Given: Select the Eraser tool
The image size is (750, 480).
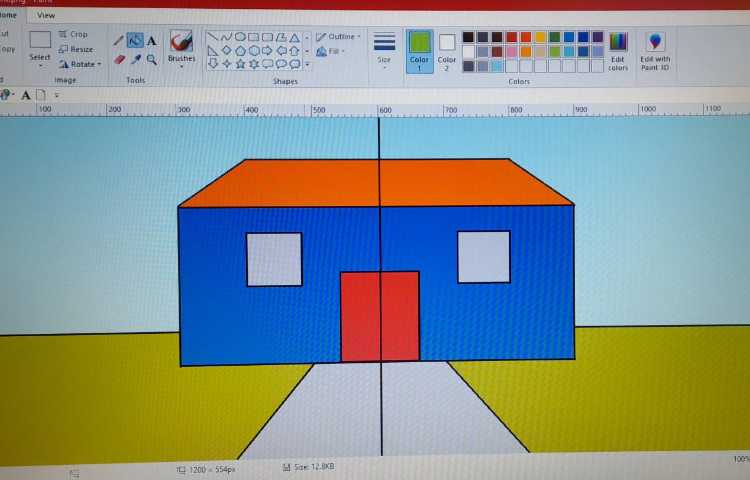Looking at the screenshot, I should click(118, 59).
